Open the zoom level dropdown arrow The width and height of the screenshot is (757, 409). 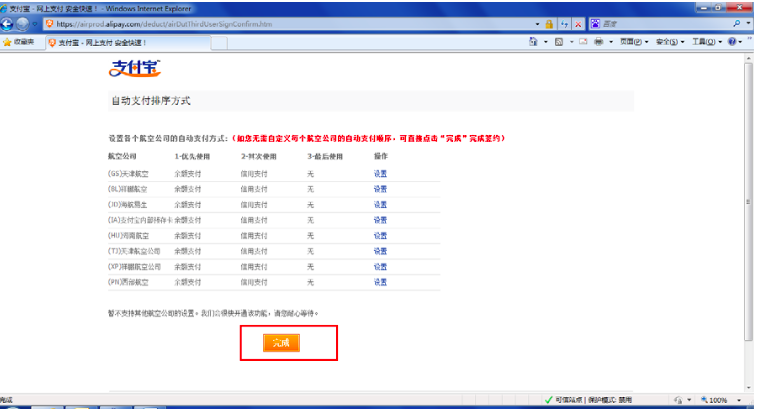(x=739, y=400)
